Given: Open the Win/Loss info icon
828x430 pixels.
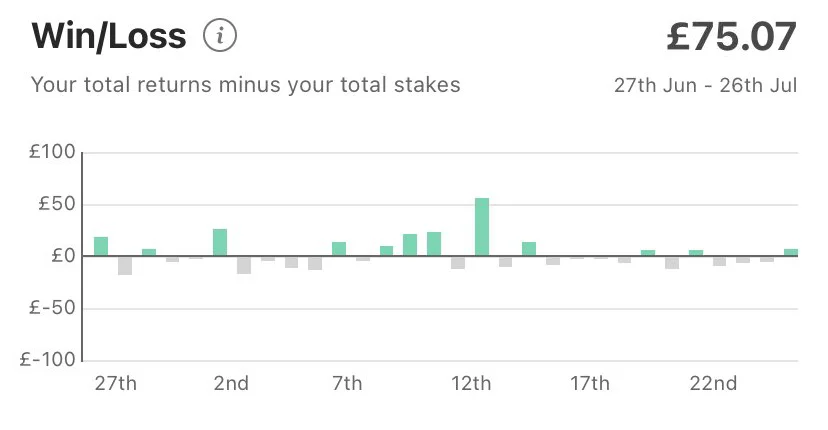Looking at the screenshot, I should coord(220,37).
